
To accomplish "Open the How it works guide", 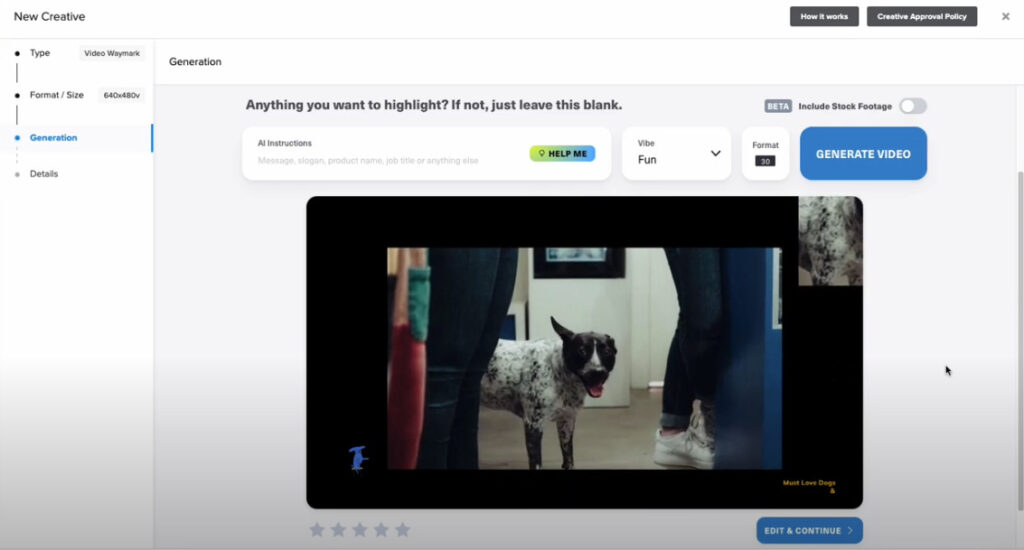I will tap(824, 17).
